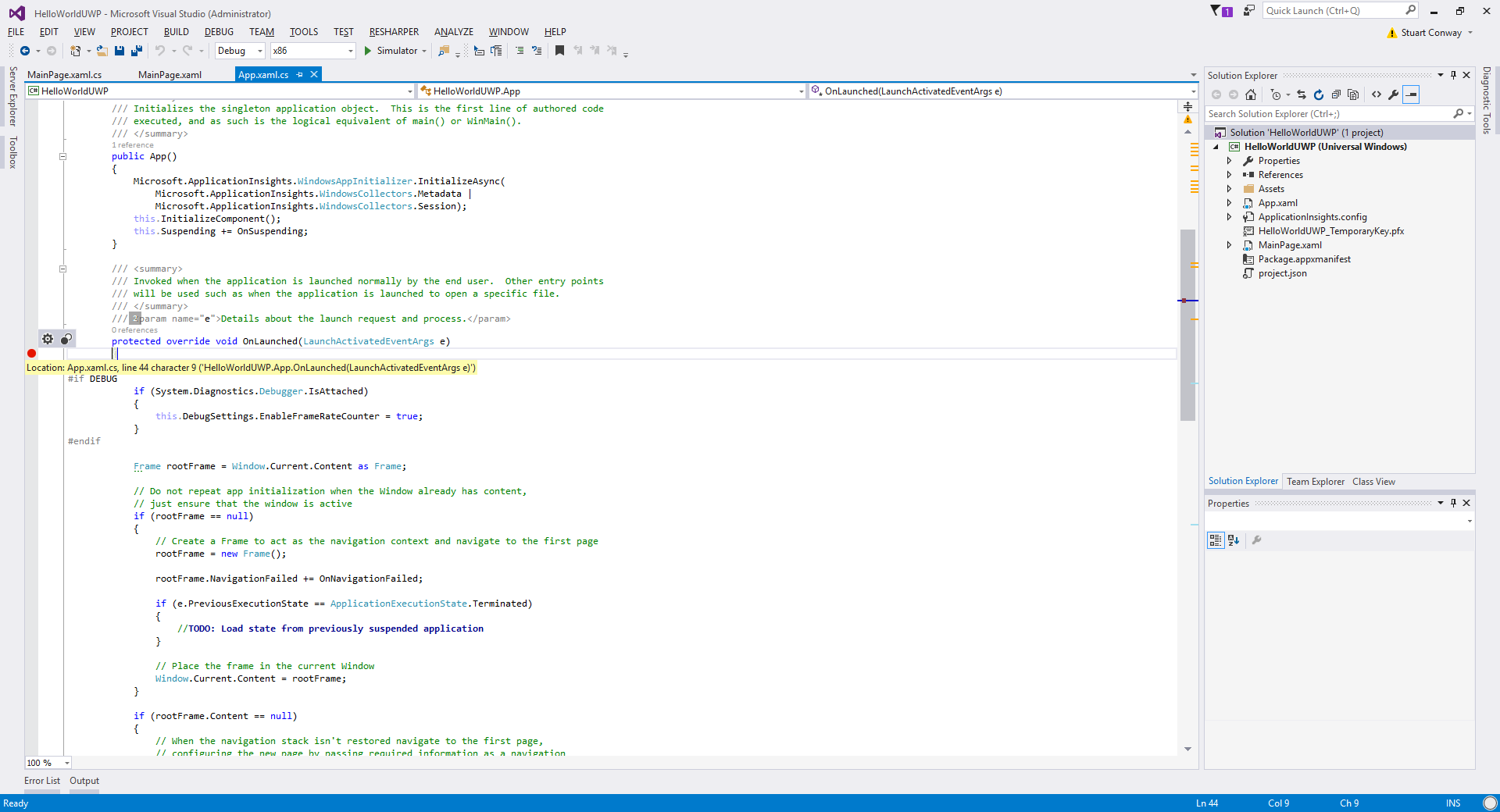Toggle auto-hide pin on the Solution Explorer panel
Image resolution: width=1500 pixels, height=812 pixels.
[x=1453, y=76]
